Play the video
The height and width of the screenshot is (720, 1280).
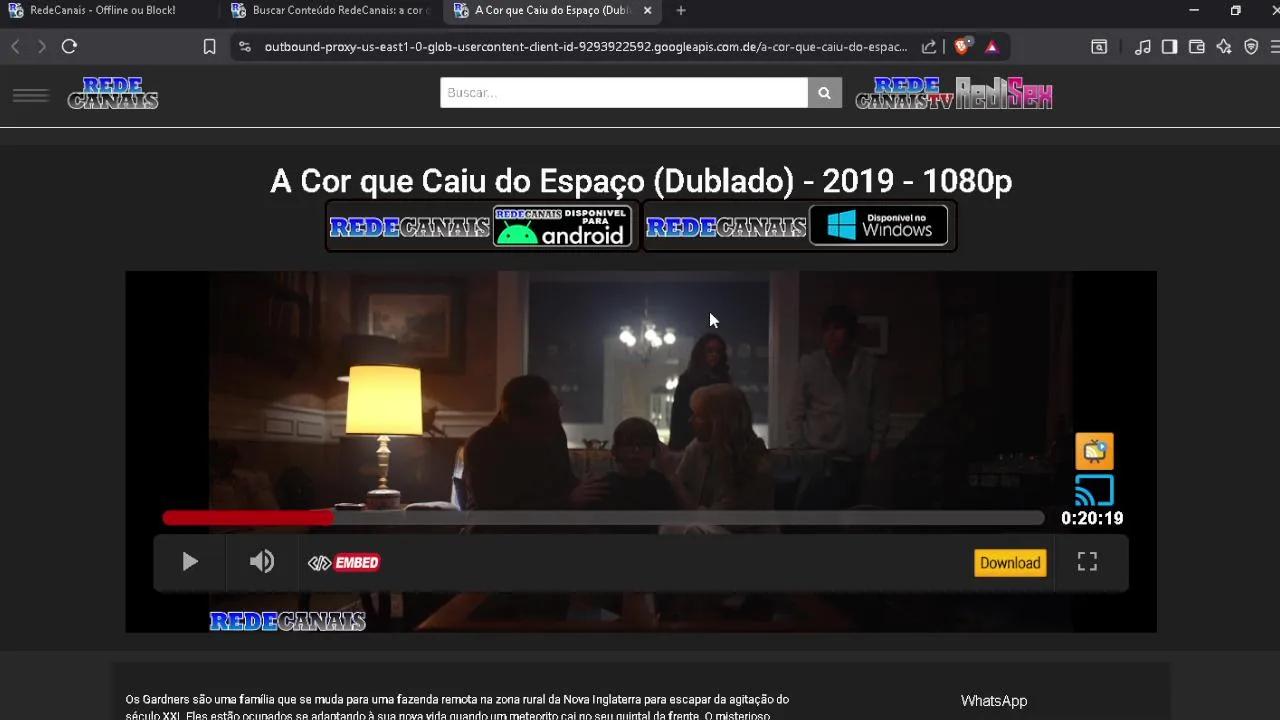[x=190, y=562]
